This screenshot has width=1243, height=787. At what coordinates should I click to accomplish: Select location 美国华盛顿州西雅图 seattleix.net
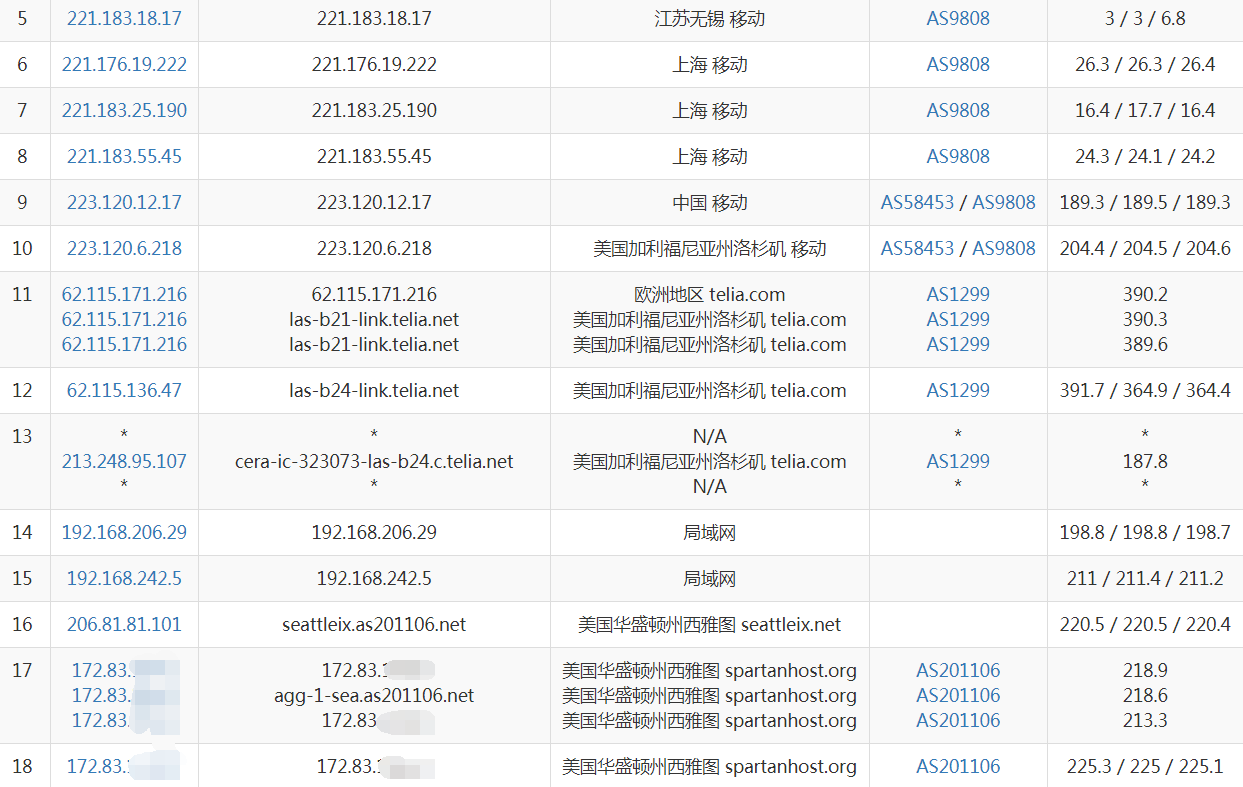tap(709, 625)
